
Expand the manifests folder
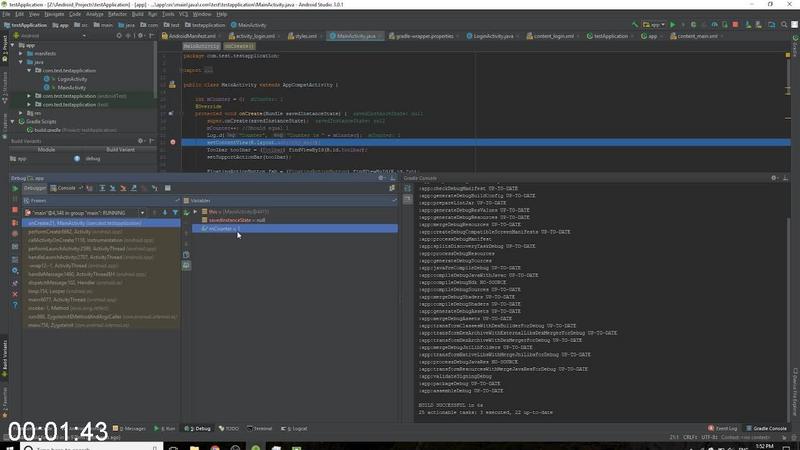coord(21,54)
